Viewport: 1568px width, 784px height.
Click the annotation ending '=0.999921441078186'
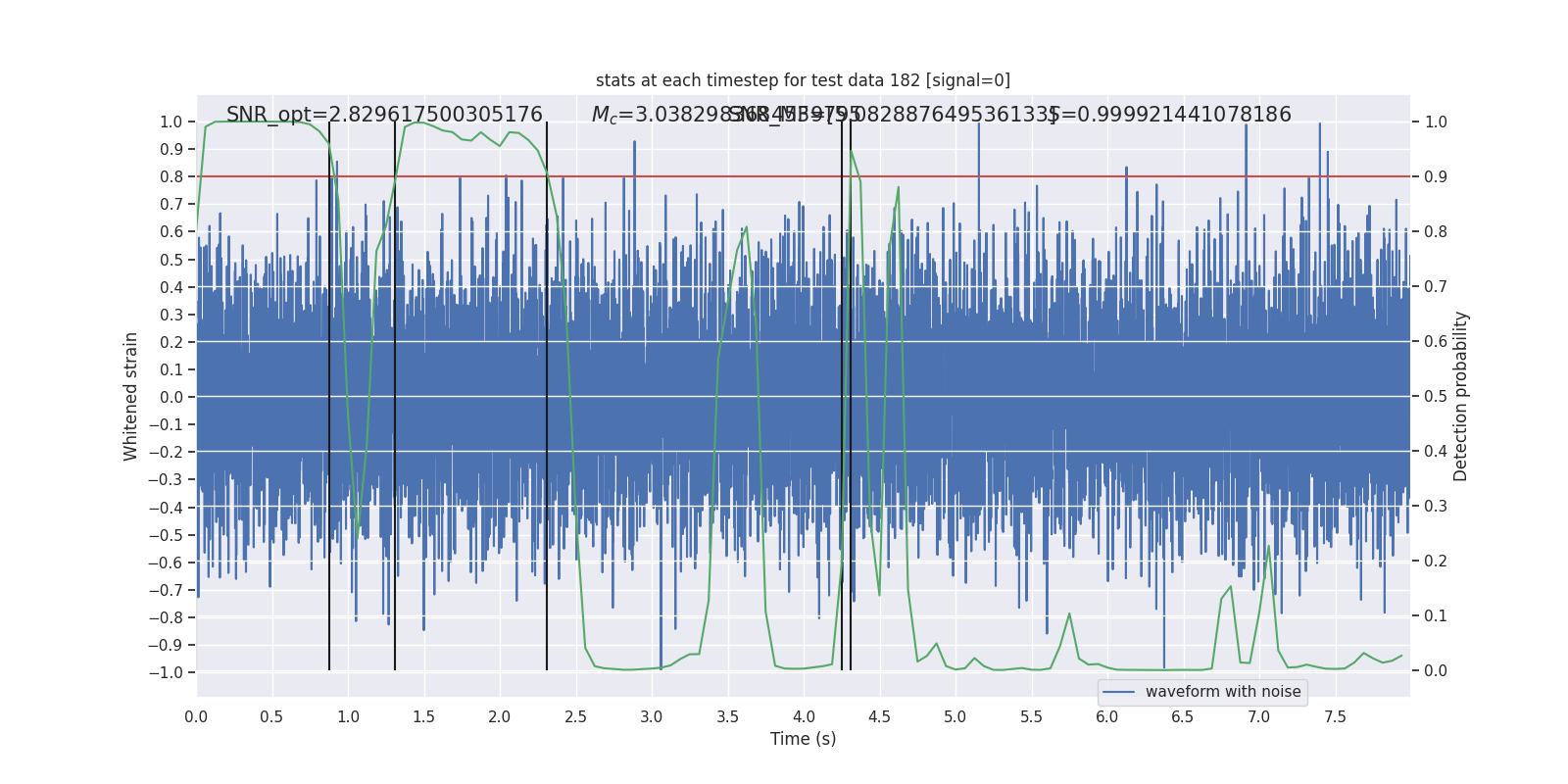click(1170, 115)
